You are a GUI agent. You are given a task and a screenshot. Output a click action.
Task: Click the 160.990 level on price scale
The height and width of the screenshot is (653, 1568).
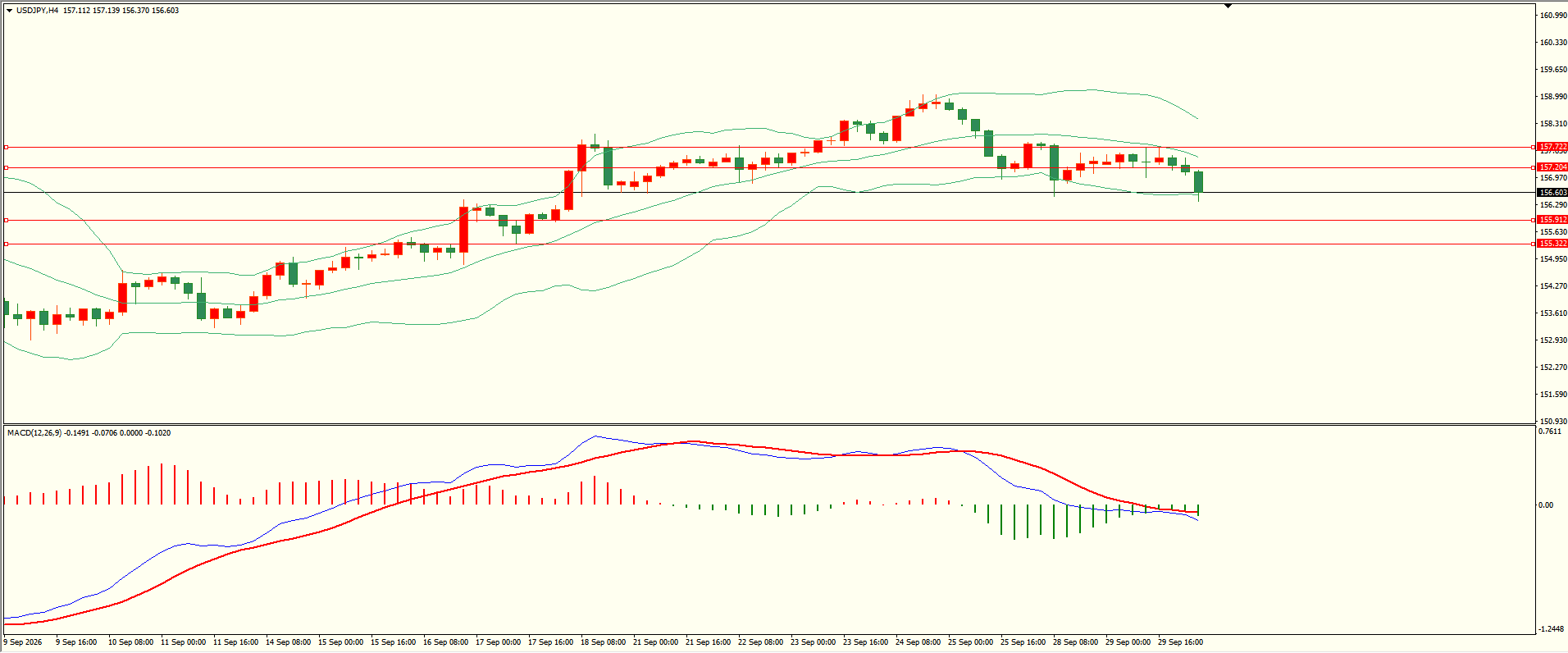tap(1553, 16)
